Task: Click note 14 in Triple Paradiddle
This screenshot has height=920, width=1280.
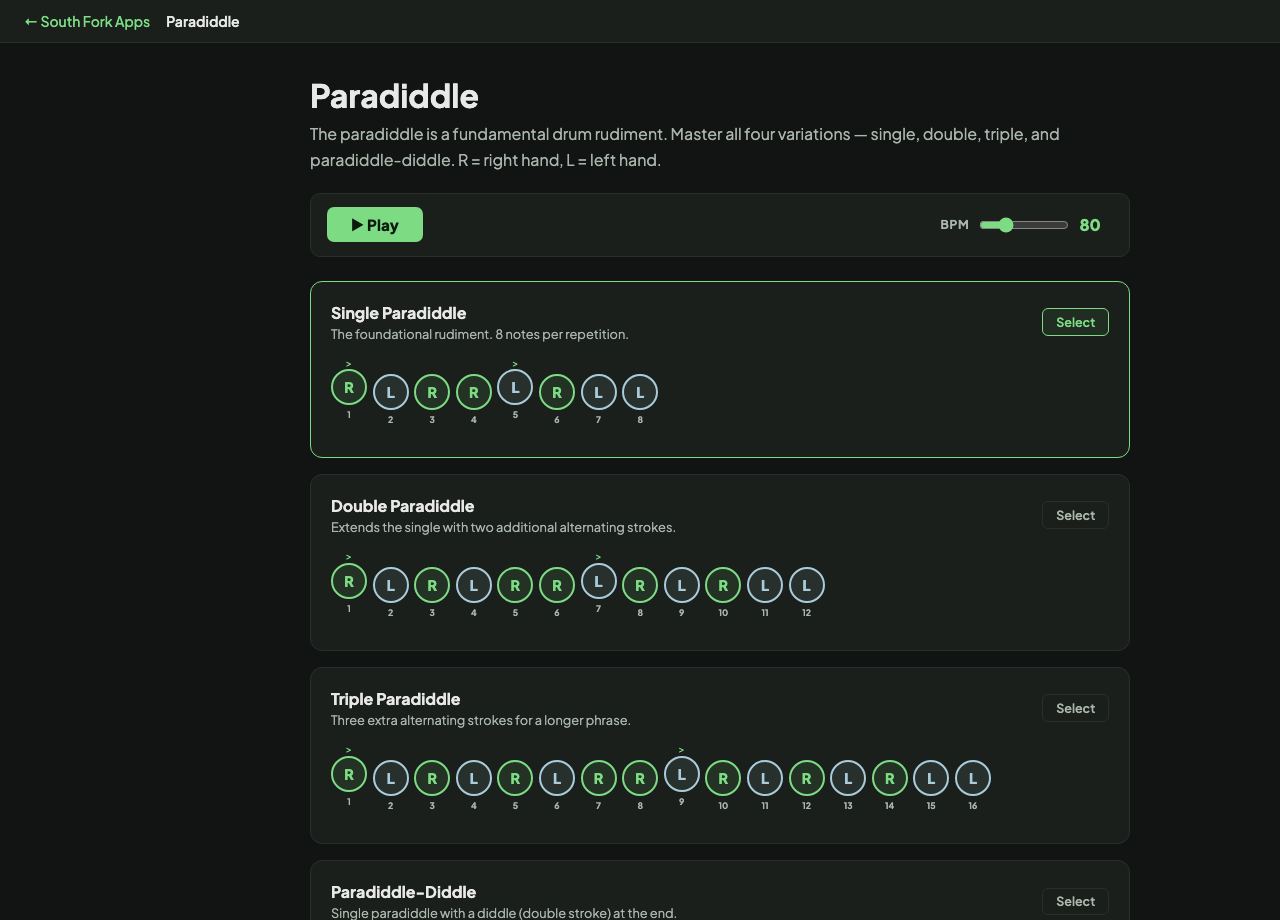Action: [889, 778]
